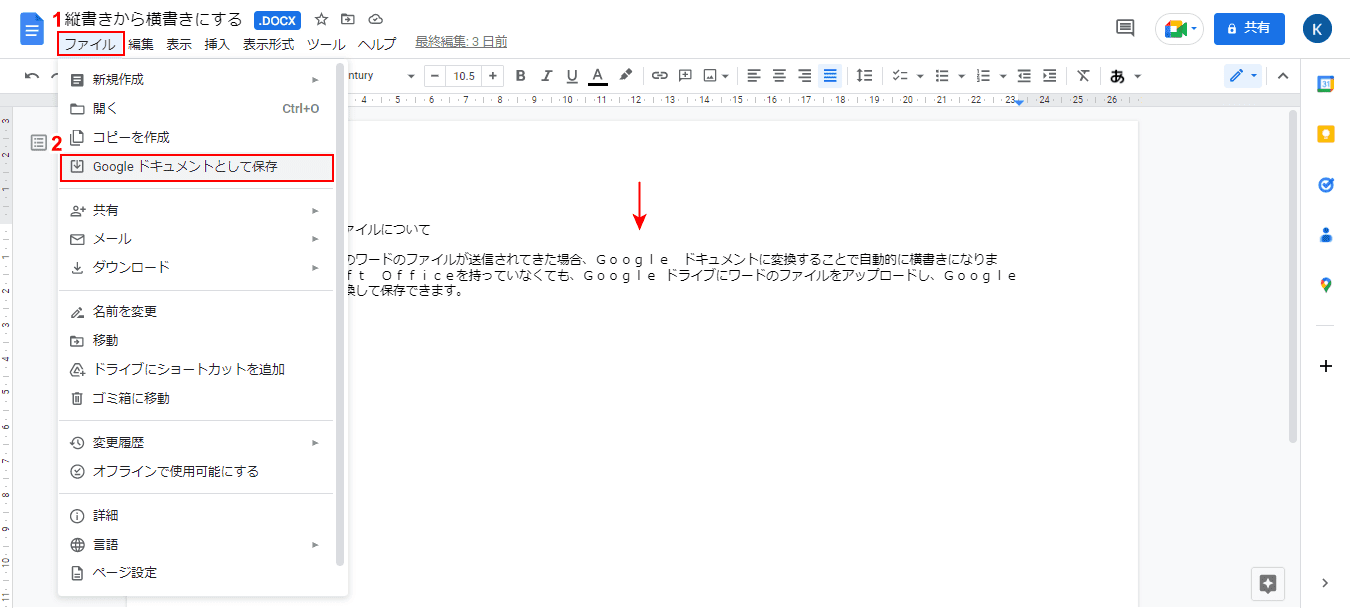Click the insert image icon

(711, 76)
